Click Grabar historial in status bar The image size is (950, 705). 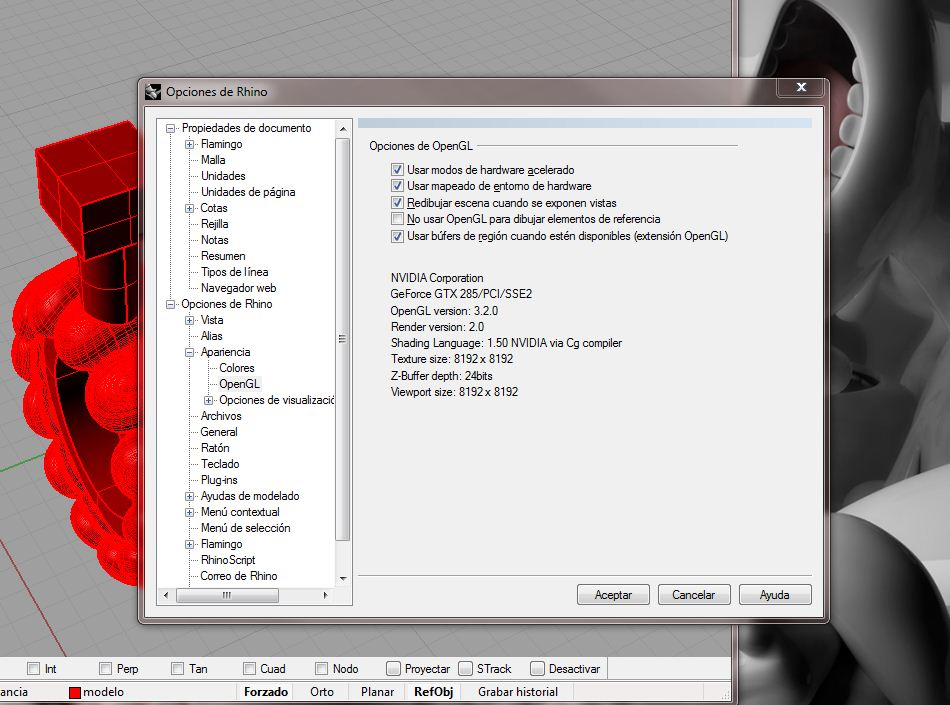[x=518, y=692]
